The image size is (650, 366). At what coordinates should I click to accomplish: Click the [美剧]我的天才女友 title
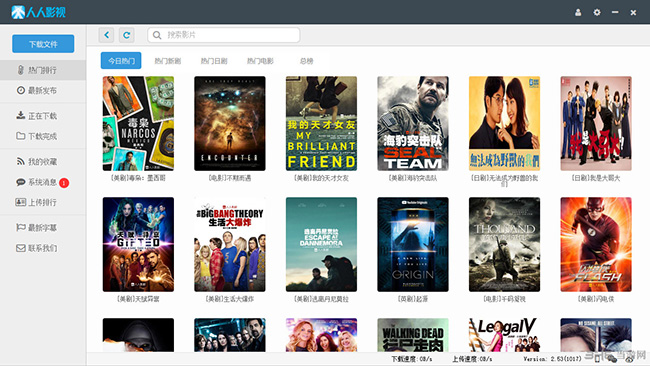[x=321, y=178]
